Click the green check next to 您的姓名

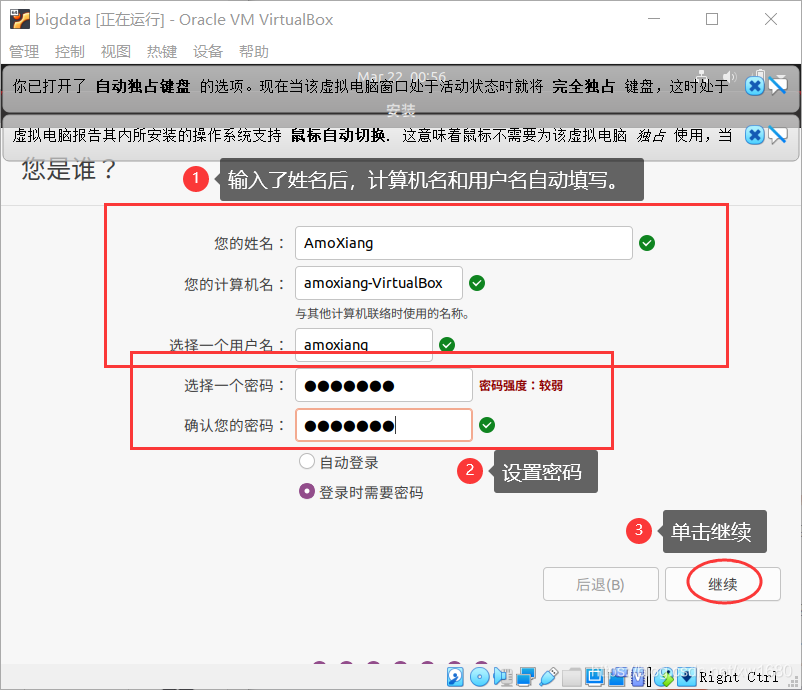647,243
